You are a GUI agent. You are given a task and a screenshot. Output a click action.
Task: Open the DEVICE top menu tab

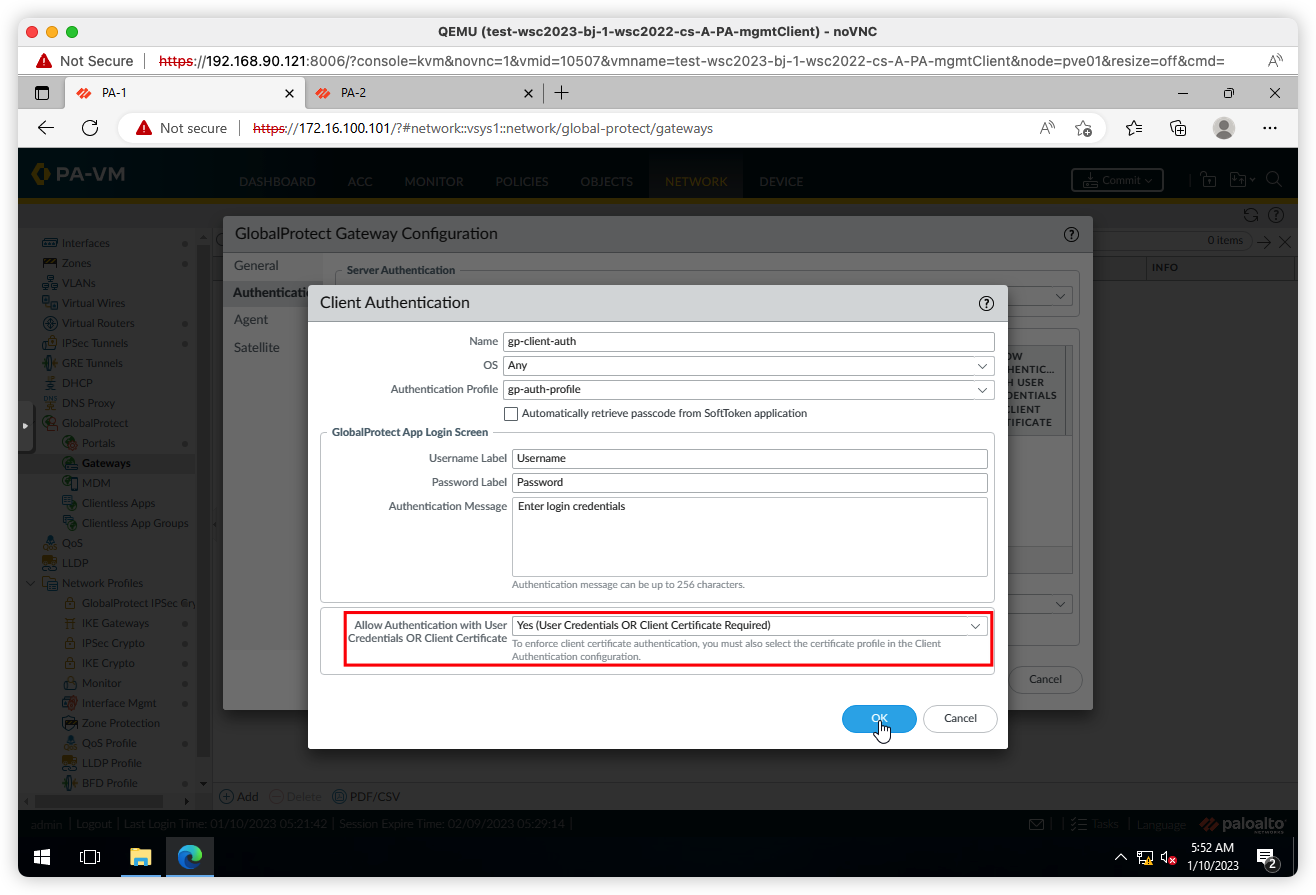click(781, 182)
